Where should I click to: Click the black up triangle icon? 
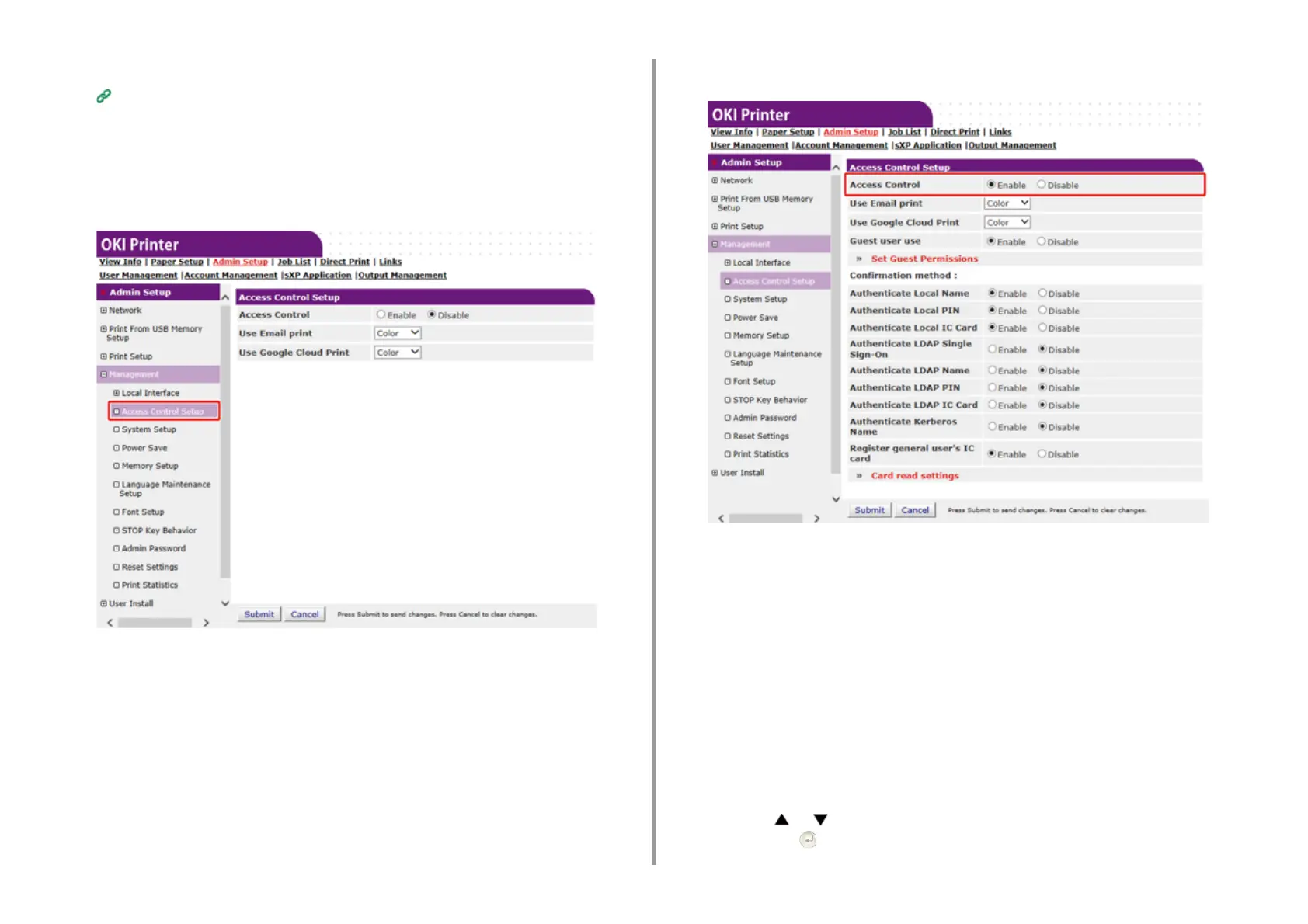(782, 819)
